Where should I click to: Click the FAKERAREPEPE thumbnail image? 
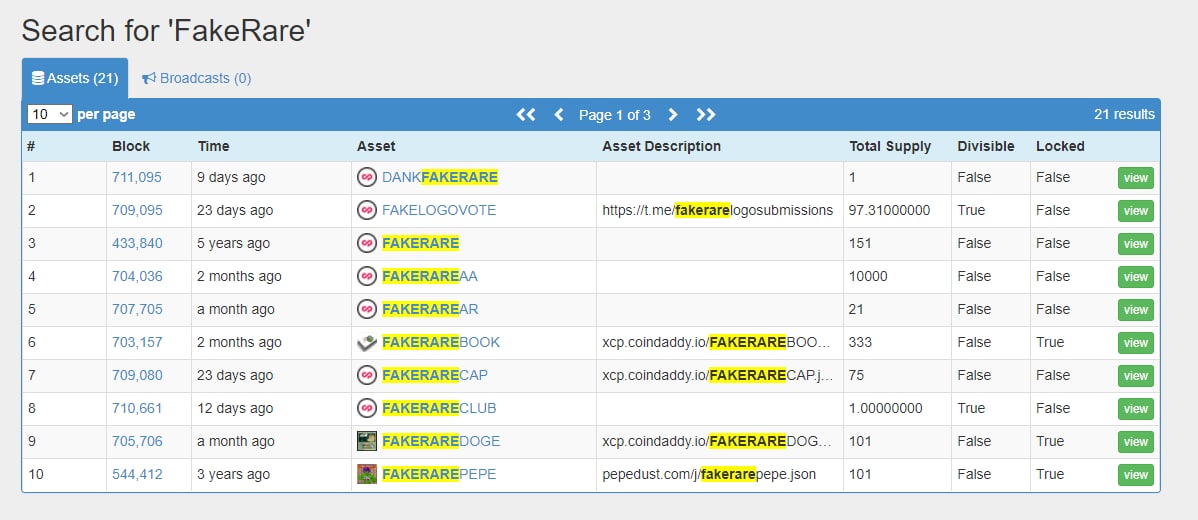click(x=367, y=474)
